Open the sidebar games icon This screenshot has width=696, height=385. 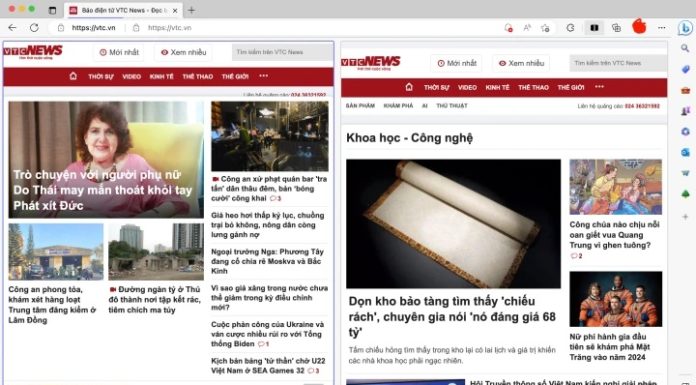685,111
